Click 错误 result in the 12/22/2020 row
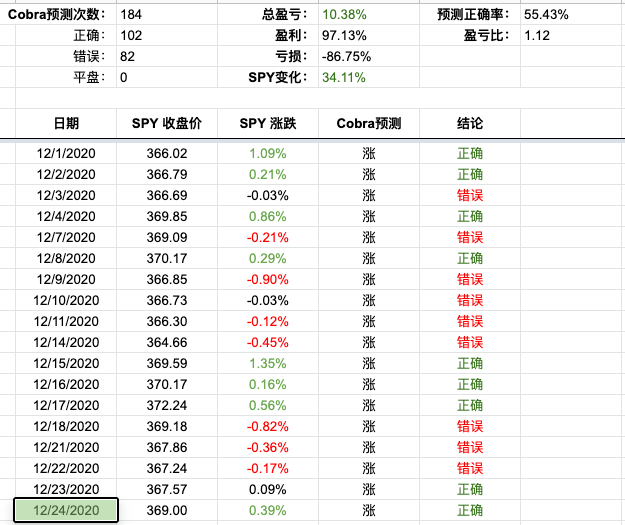 point(470,468)
